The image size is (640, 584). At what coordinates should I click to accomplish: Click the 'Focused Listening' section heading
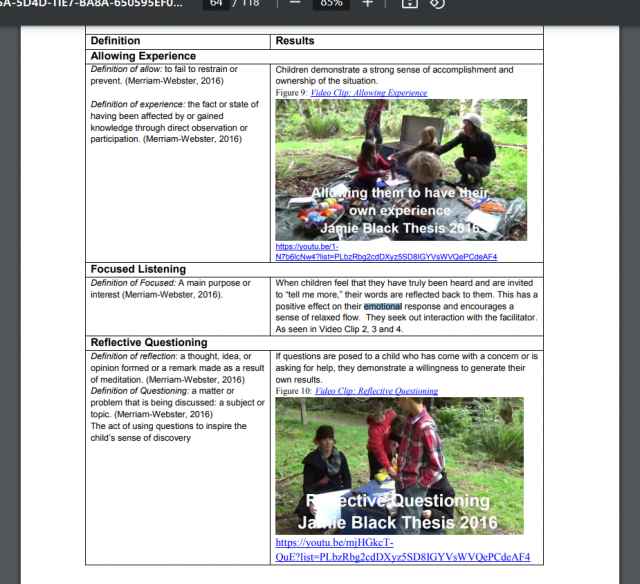coord(138,269)
